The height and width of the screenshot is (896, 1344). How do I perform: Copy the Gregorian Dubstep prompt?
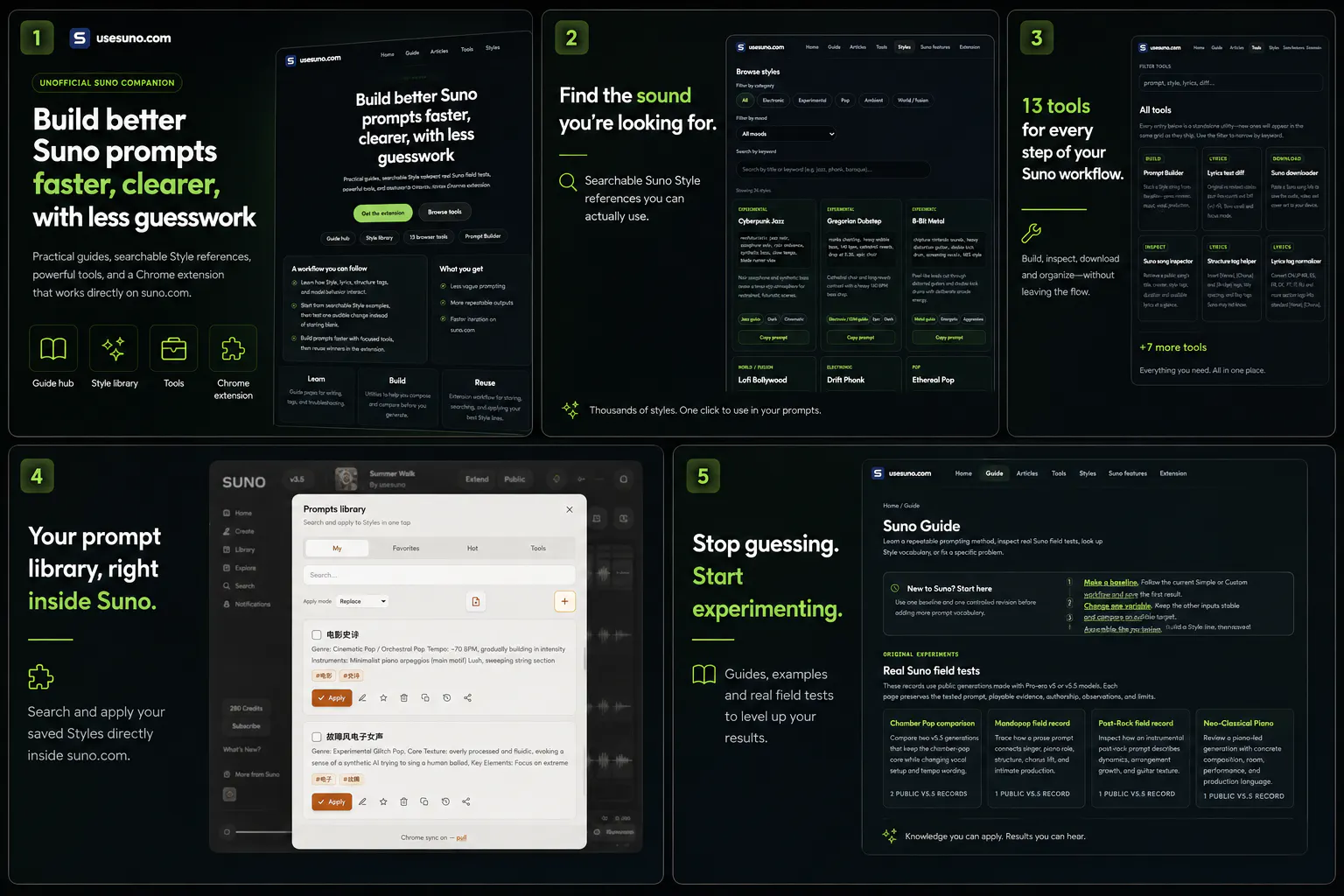(860, 337)
